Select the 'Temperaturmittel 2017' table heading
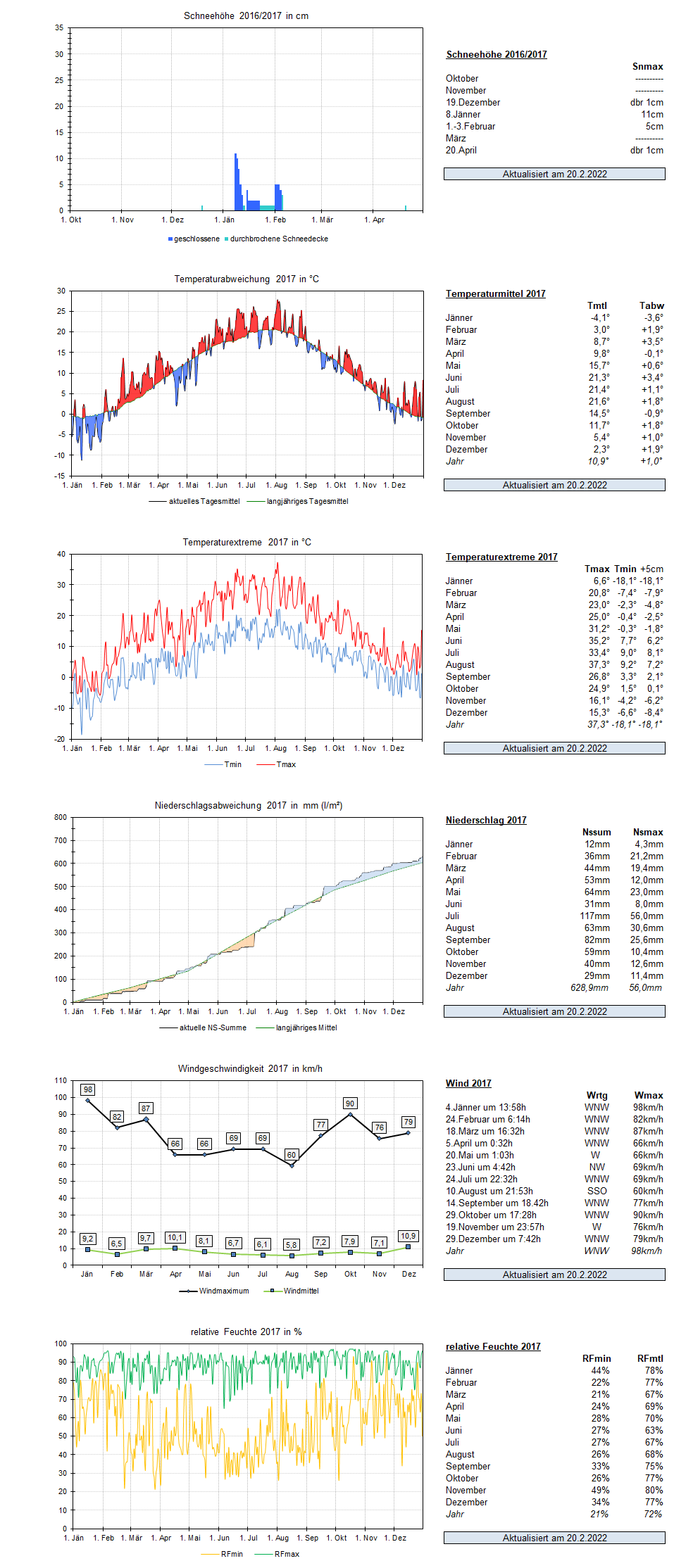 (x=496, y=293)
